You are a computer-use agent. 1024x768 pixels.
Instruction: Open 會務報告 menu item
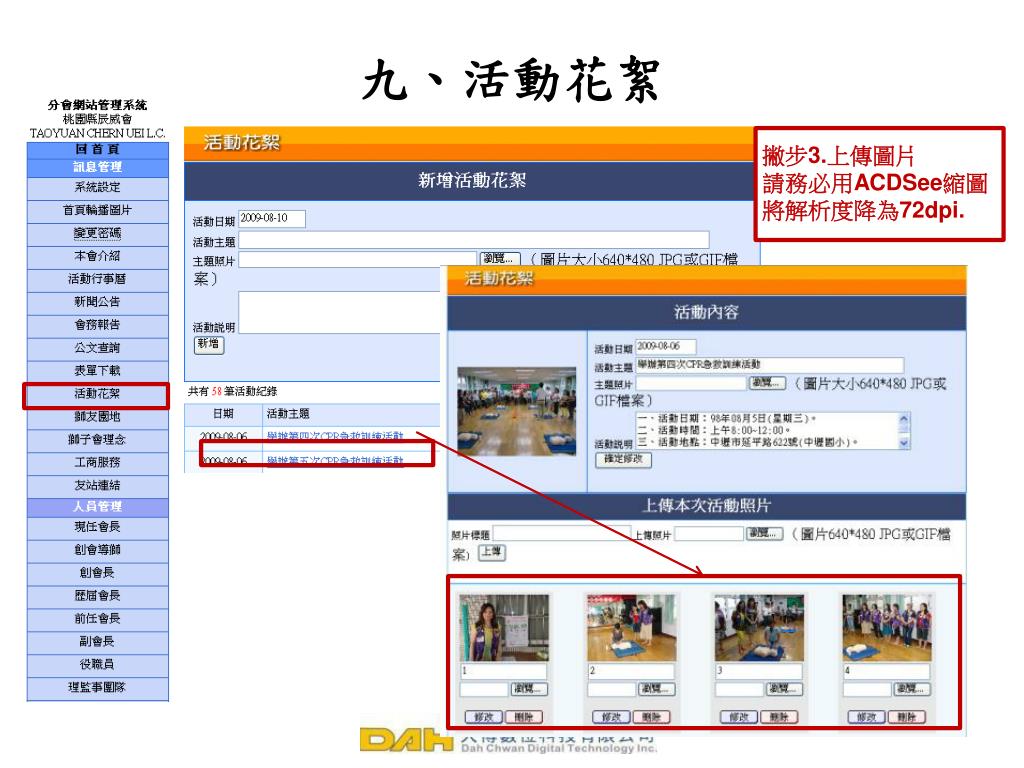tap(97, 325)
